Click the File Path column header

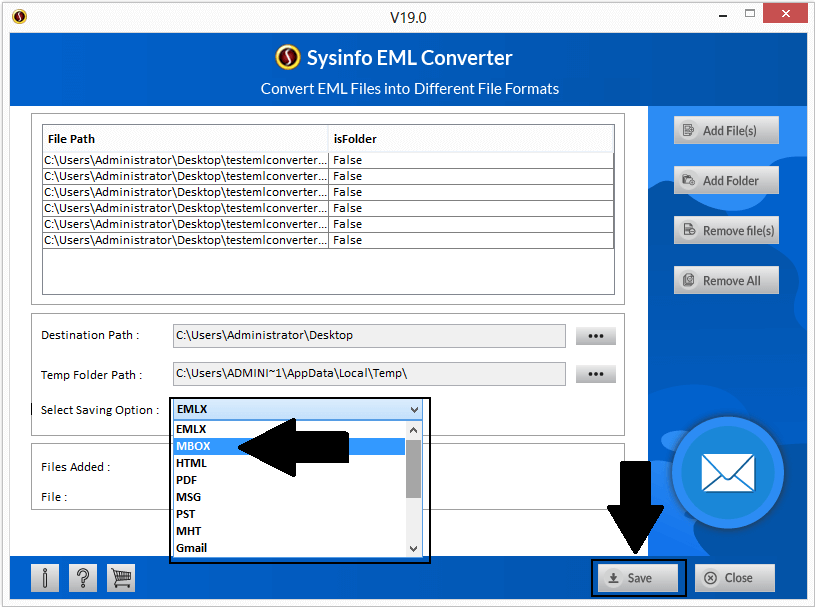tap(186, 139)
